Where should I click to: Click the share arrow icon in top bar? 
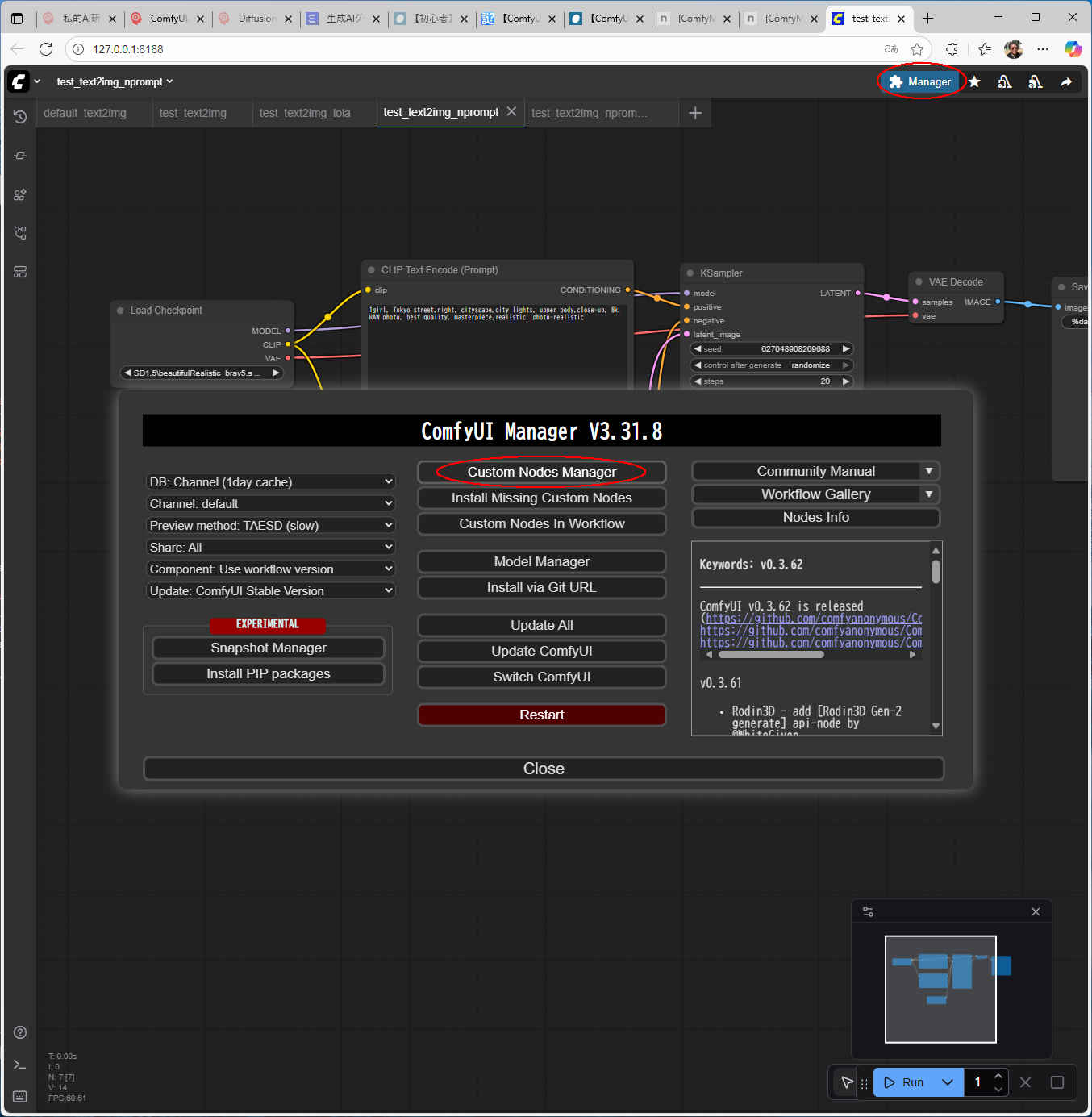[1065, 81]
